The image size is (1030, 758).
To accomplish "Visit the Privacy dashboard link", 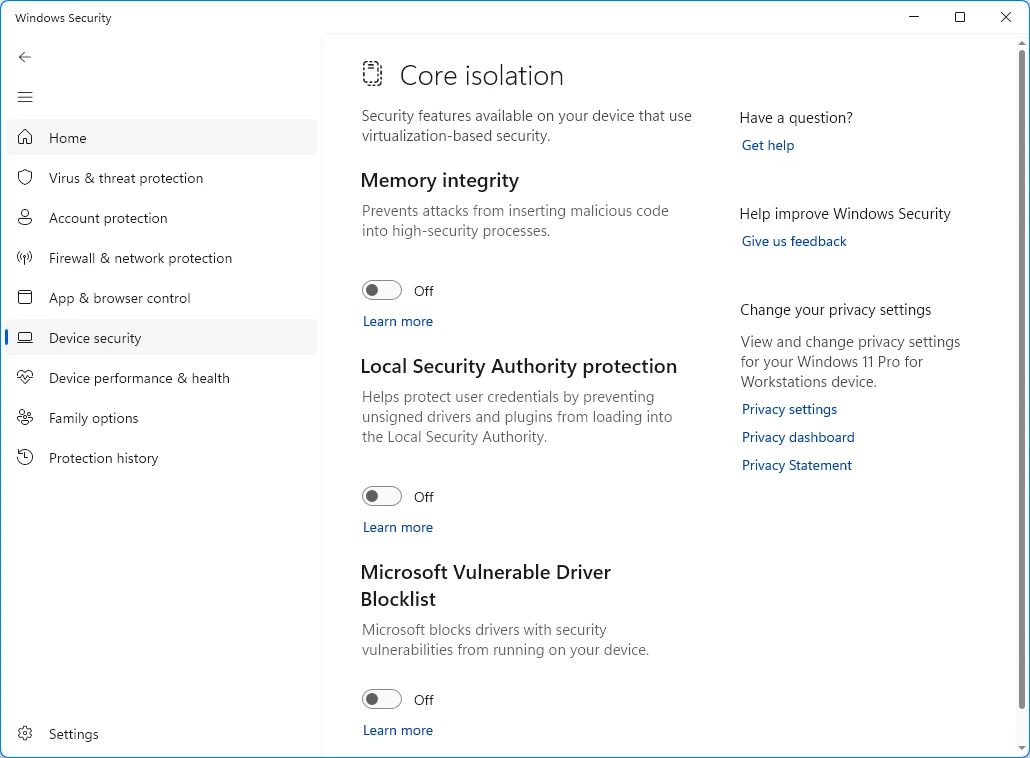I will (797, 437).
